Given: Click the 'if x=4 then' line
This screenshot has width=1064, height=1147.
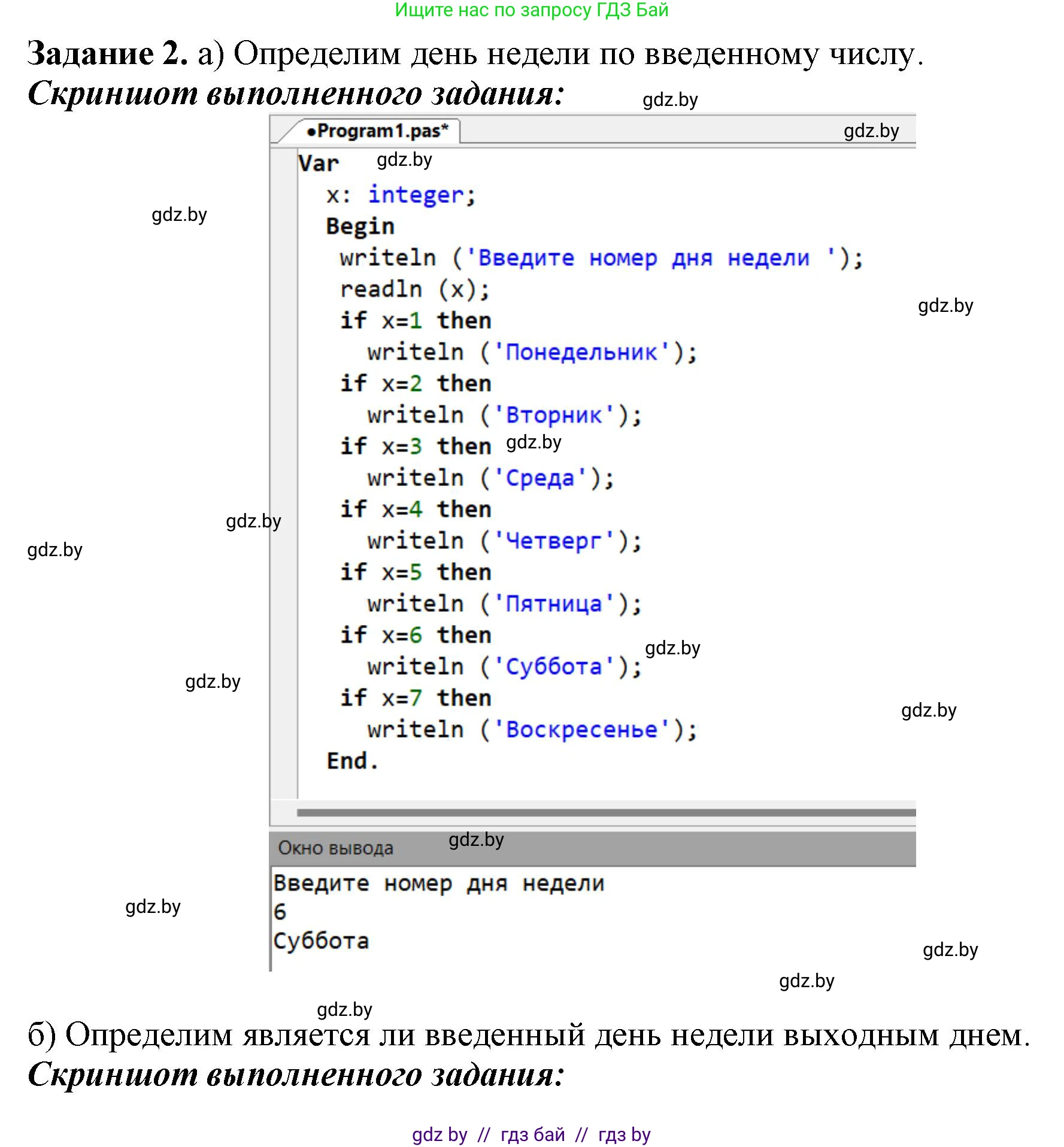Looking at the screenshot, I should (416, 509).
